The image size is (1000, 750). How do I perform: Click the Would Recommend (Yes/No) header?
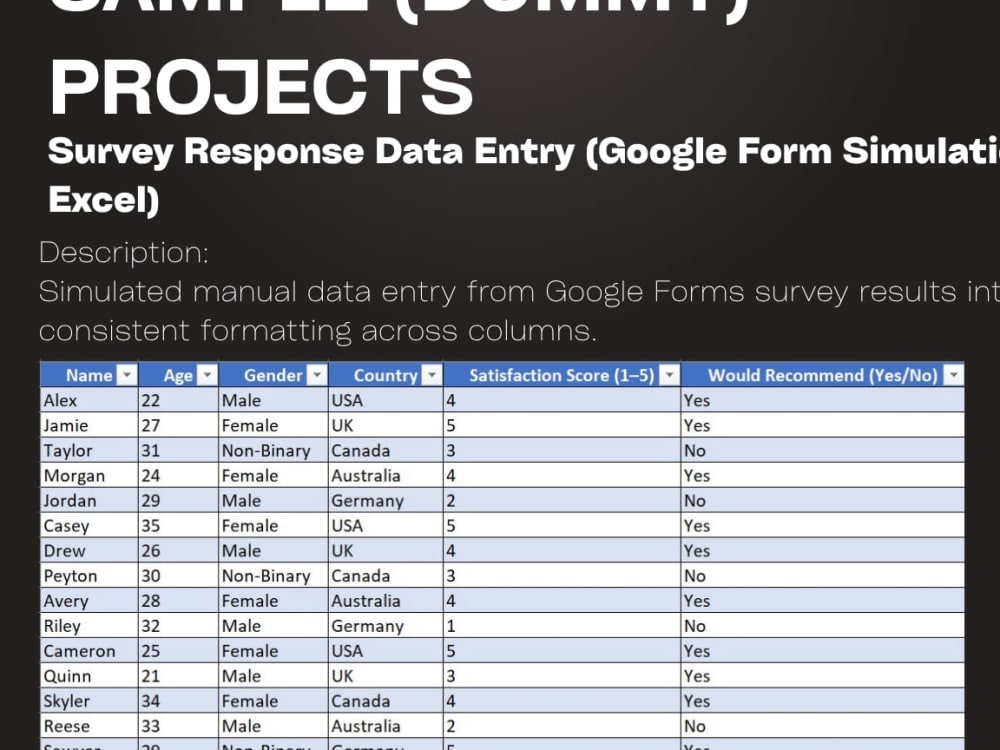[x=822, y=375]
